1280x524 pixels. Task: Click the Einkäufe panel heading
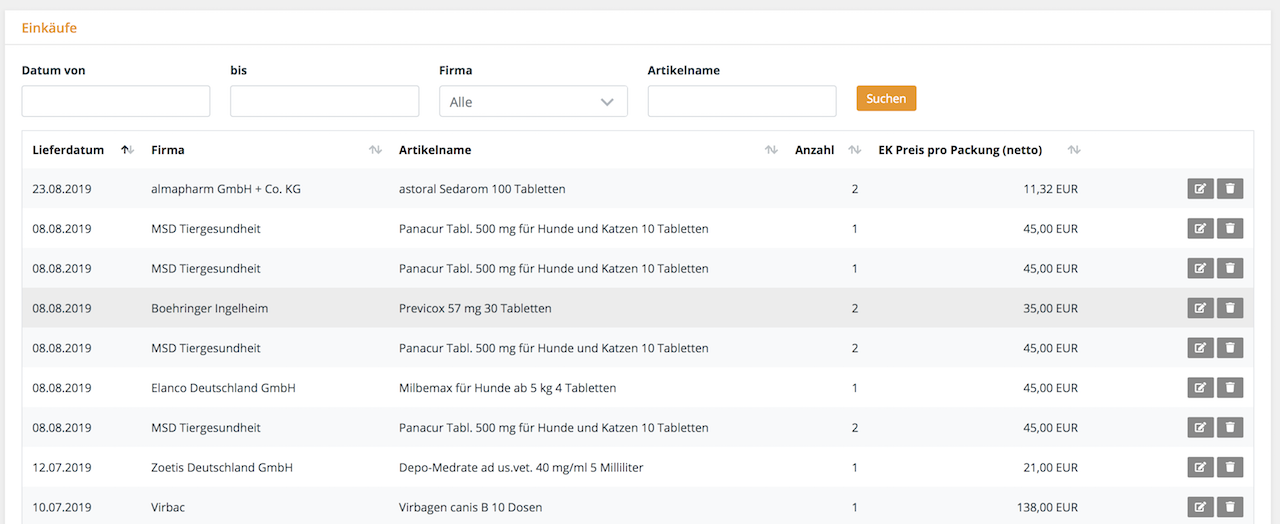49,28
